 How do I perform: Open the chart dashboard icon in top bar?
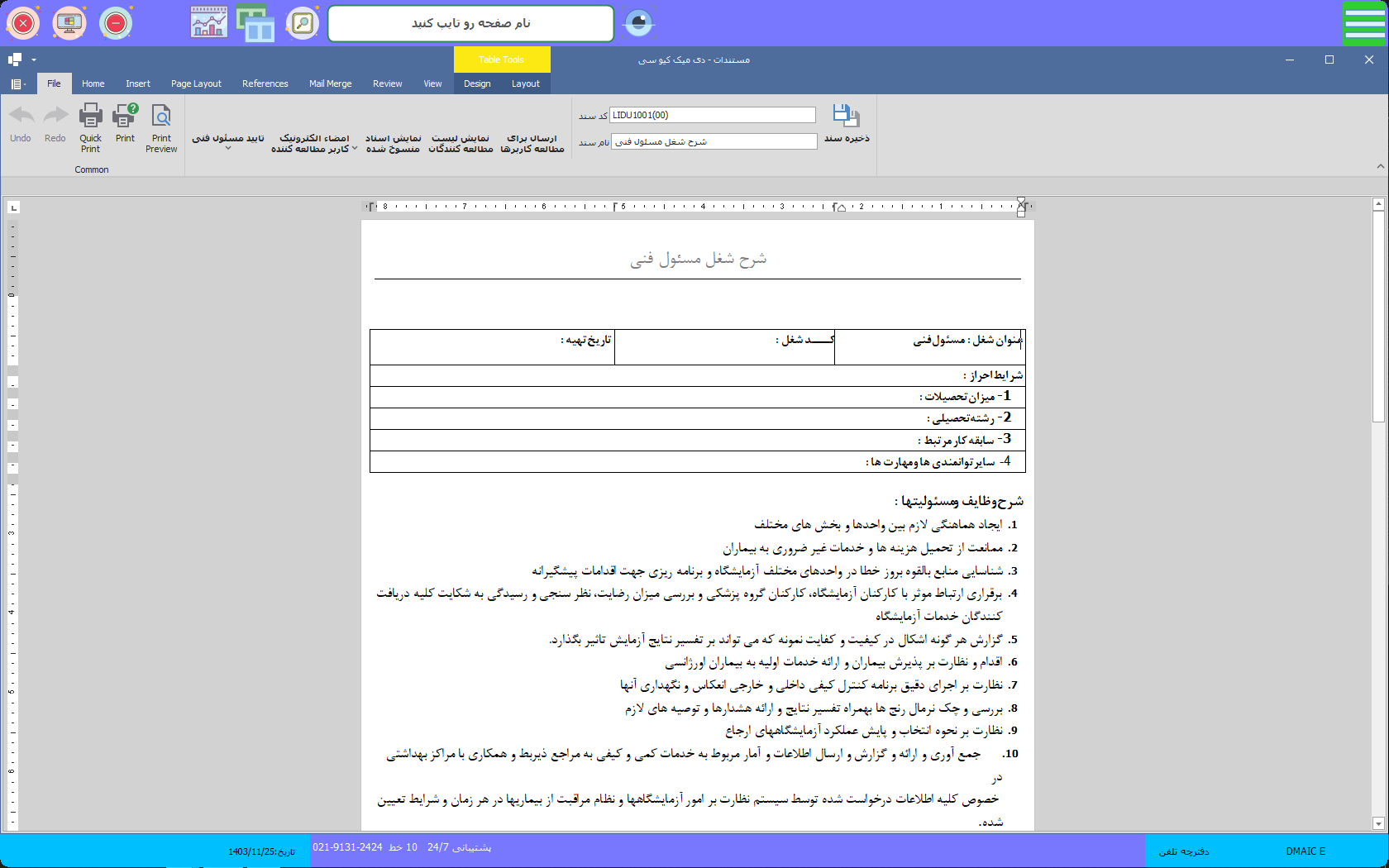pos(208,23)
